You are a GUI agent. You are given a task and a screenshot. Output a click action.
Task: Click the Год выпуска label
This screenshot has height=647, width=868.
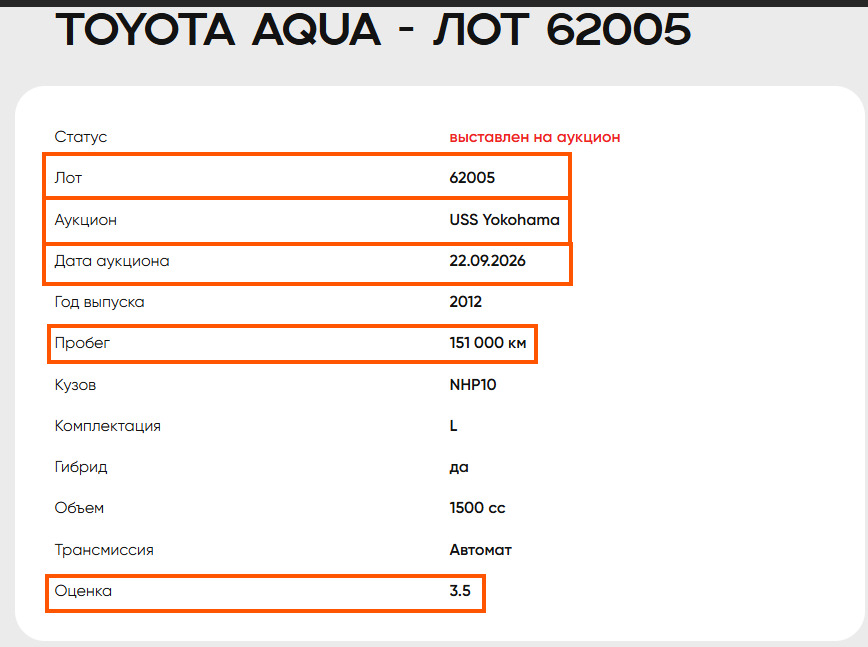tap(100, 302)
